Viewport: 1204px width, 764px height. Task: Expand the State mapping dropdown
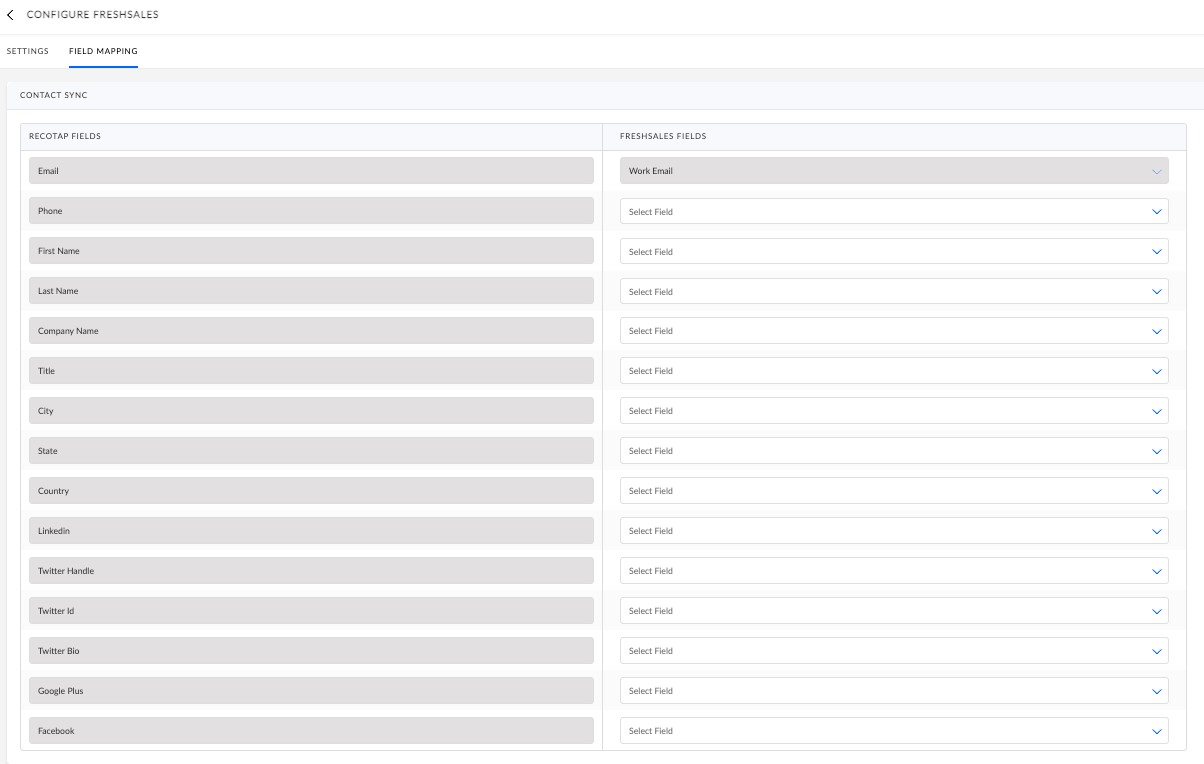894,451
